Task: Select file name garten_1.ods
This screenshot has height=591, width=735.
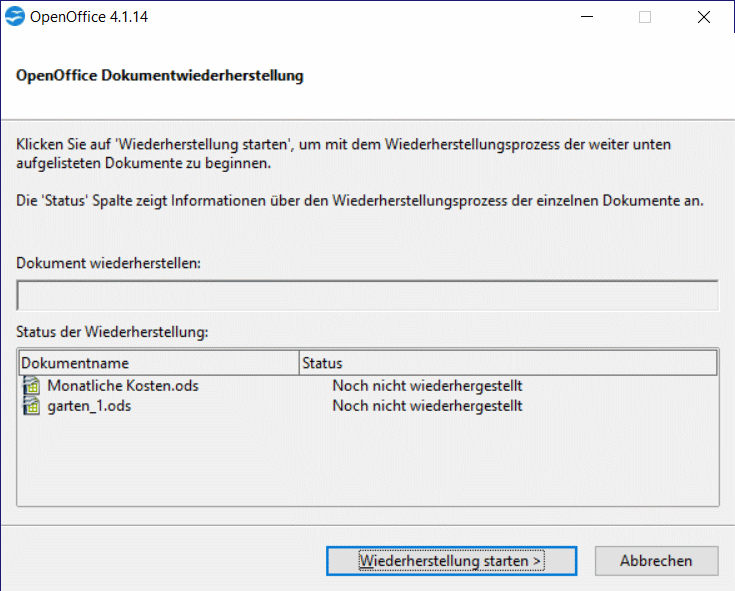Action: 89,406
